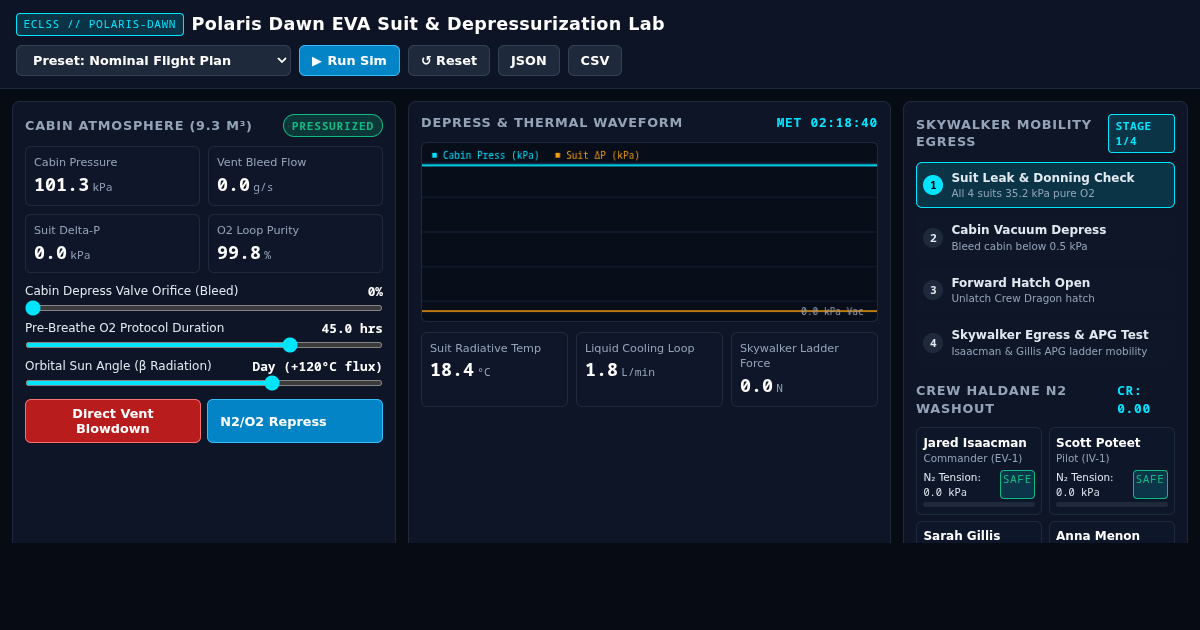1200x630 pixels.
Task: Click the Day (+120°C flux) value
Action: [x=317, y=367]
